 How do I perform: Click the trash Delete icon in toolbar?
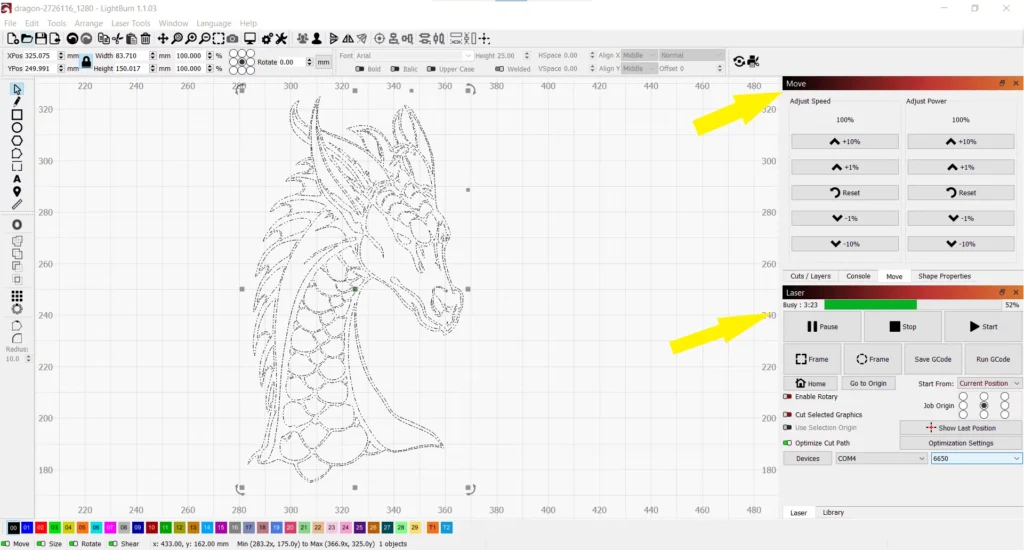coord(146,38)
